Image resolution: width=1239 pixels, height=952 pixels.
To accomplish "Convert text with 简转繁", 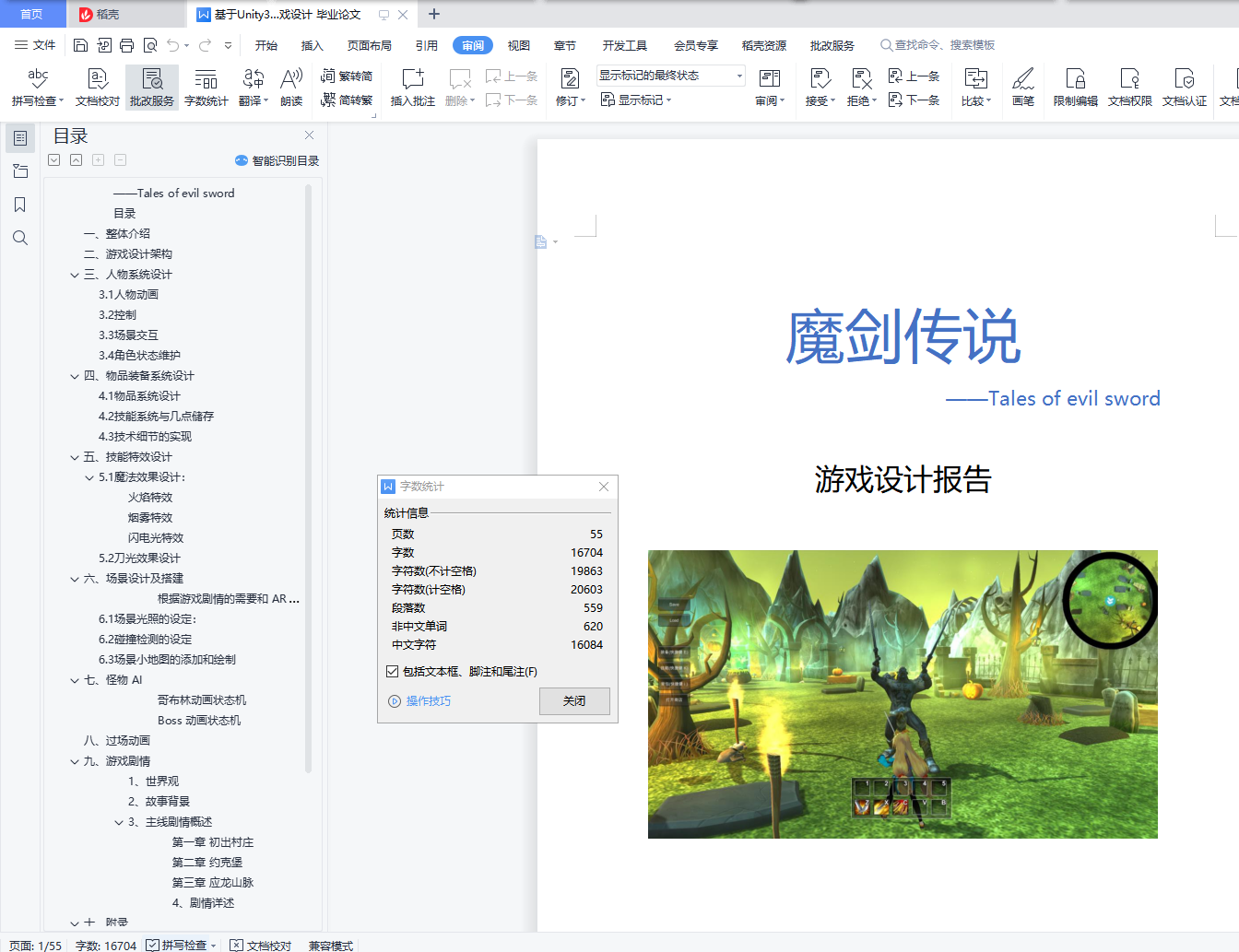I will (347, 100).
